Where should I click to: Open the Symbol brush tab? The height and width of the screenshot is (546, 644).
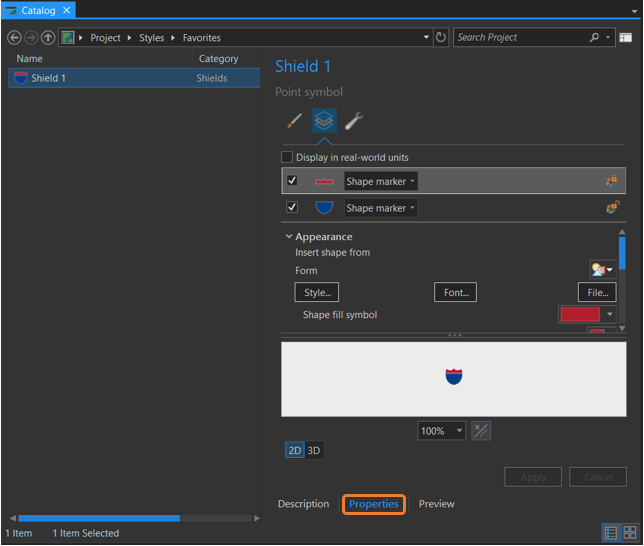tap(294, 121)
